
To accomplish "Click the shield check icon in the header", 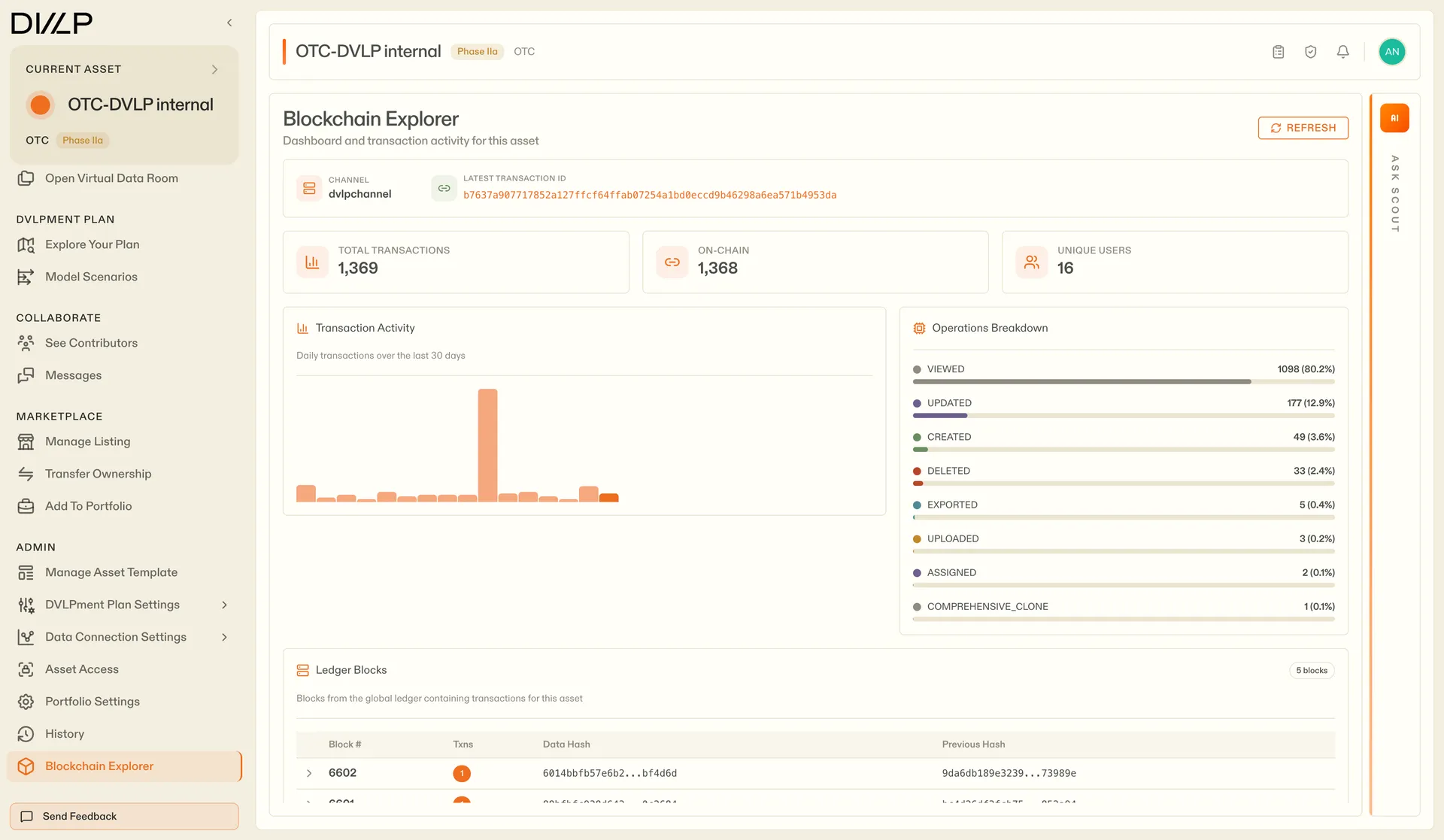I will 1311,52.
